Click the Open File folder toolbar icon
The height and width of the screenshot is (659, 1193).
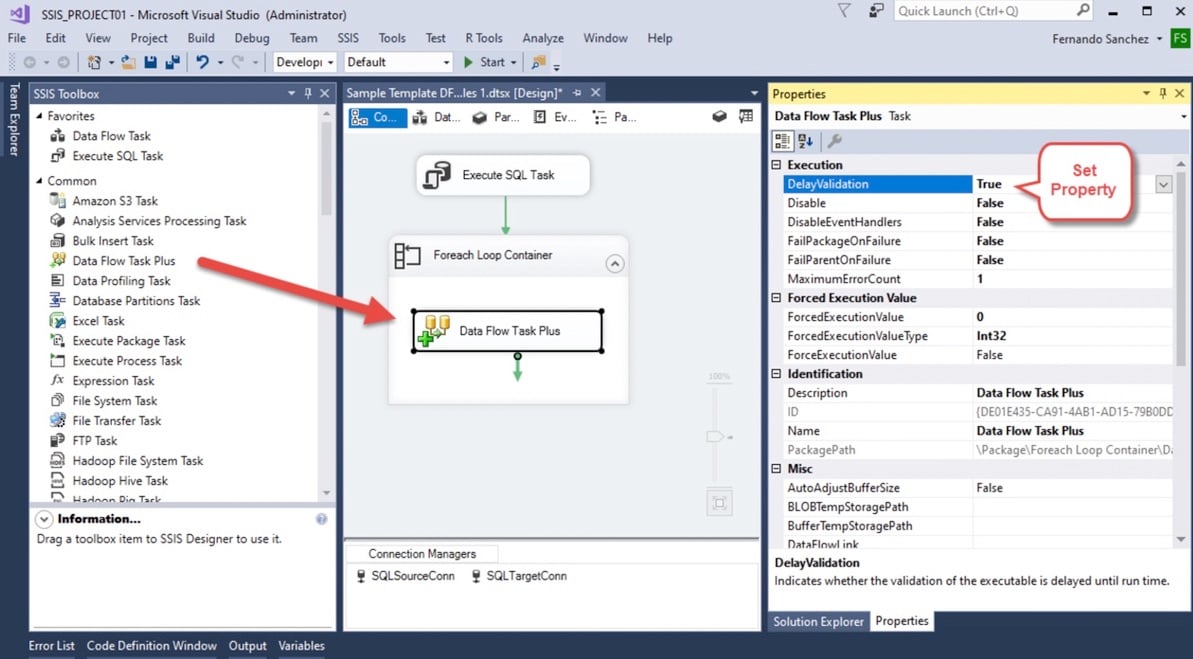pyautogui.click(x=128, y=62)
